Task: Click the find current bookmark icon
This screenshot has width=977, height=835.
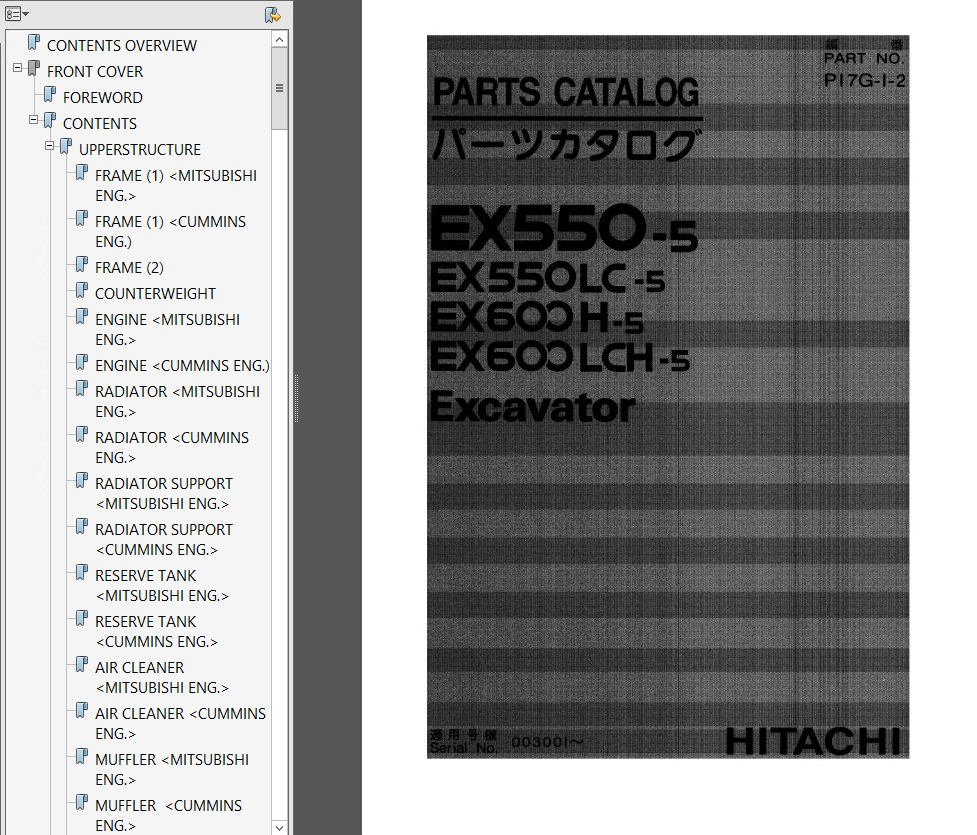Action: tap(272, 14)
